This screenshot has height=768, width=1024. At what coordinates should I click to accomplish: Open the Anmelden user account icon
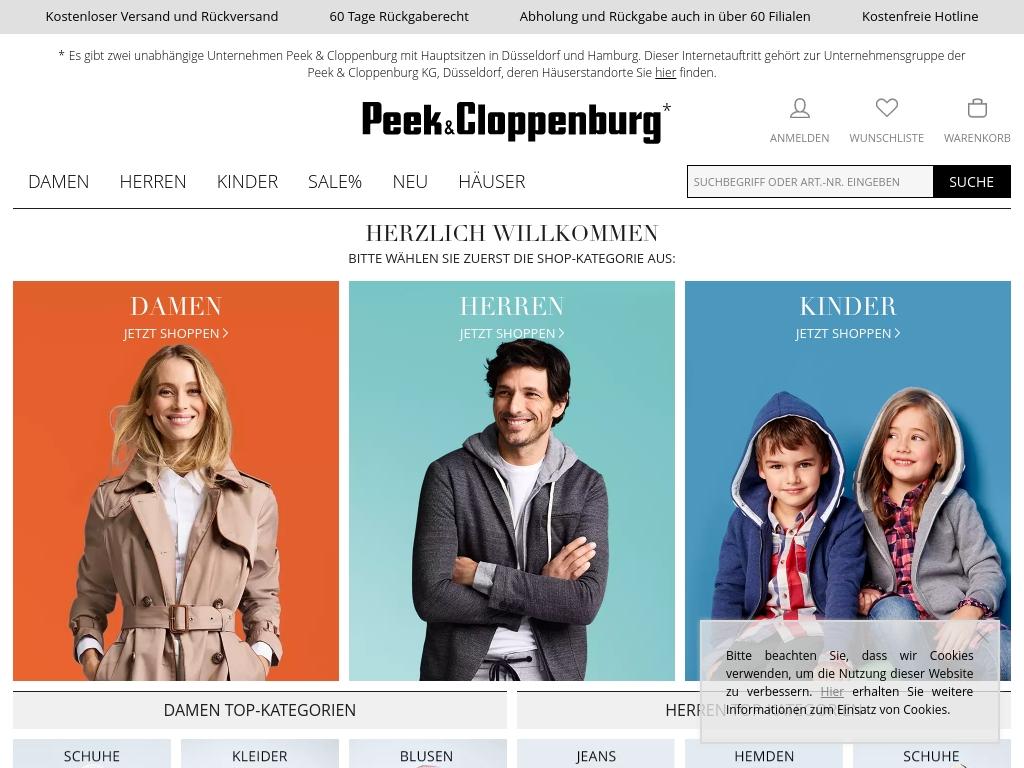click(799, 108)
